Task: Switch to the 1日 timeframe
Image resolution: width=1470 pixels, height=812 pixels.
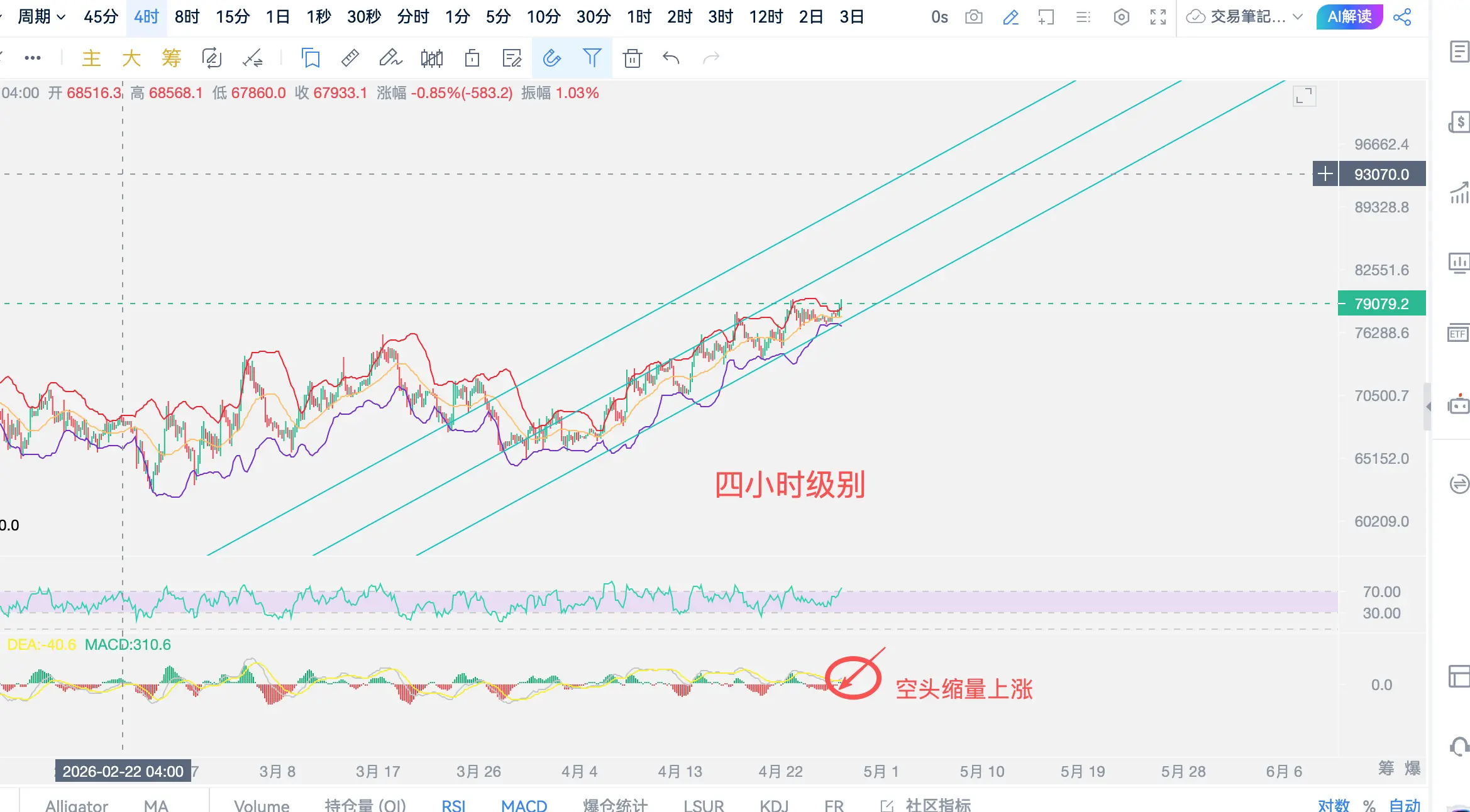Action: pyautogui.click(x=277, y=17)
